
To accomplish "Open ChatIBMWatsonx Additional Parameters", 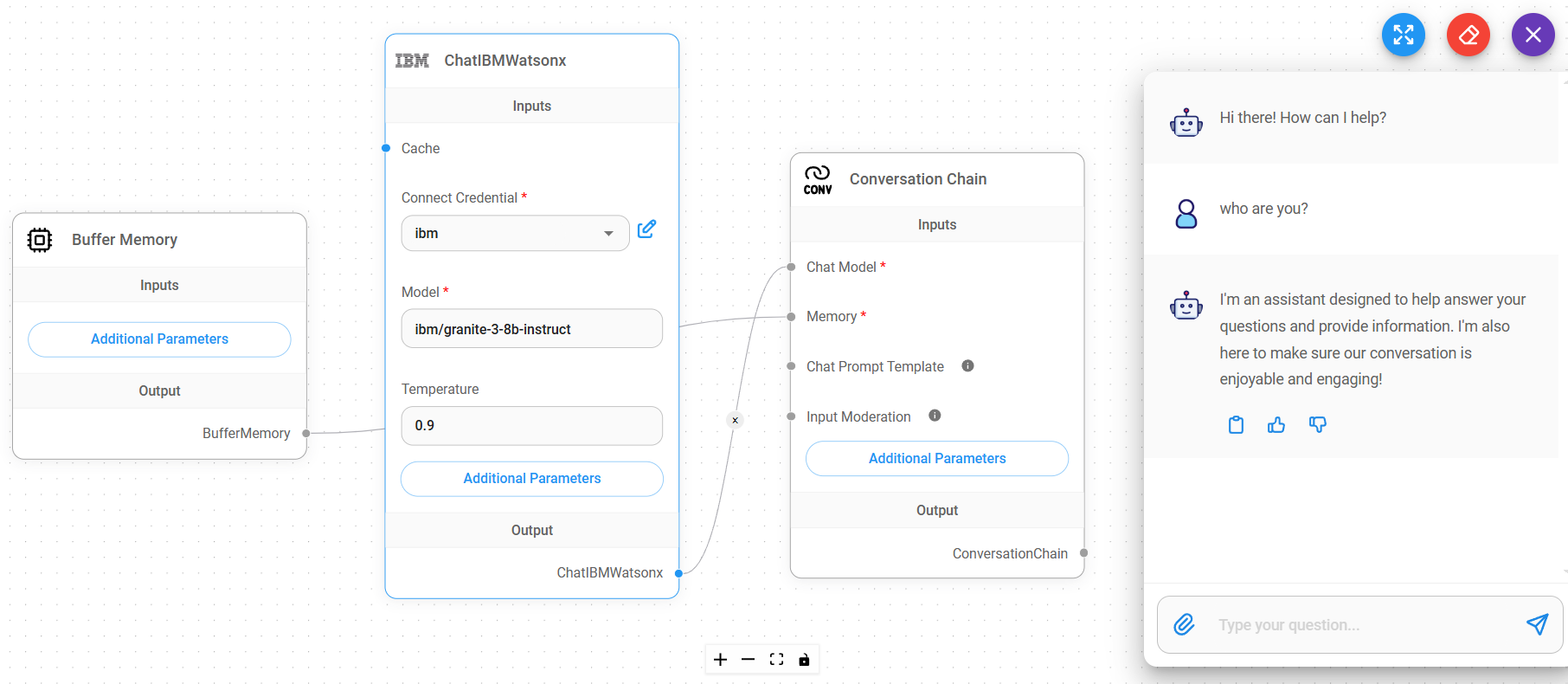I will point(531,479).
